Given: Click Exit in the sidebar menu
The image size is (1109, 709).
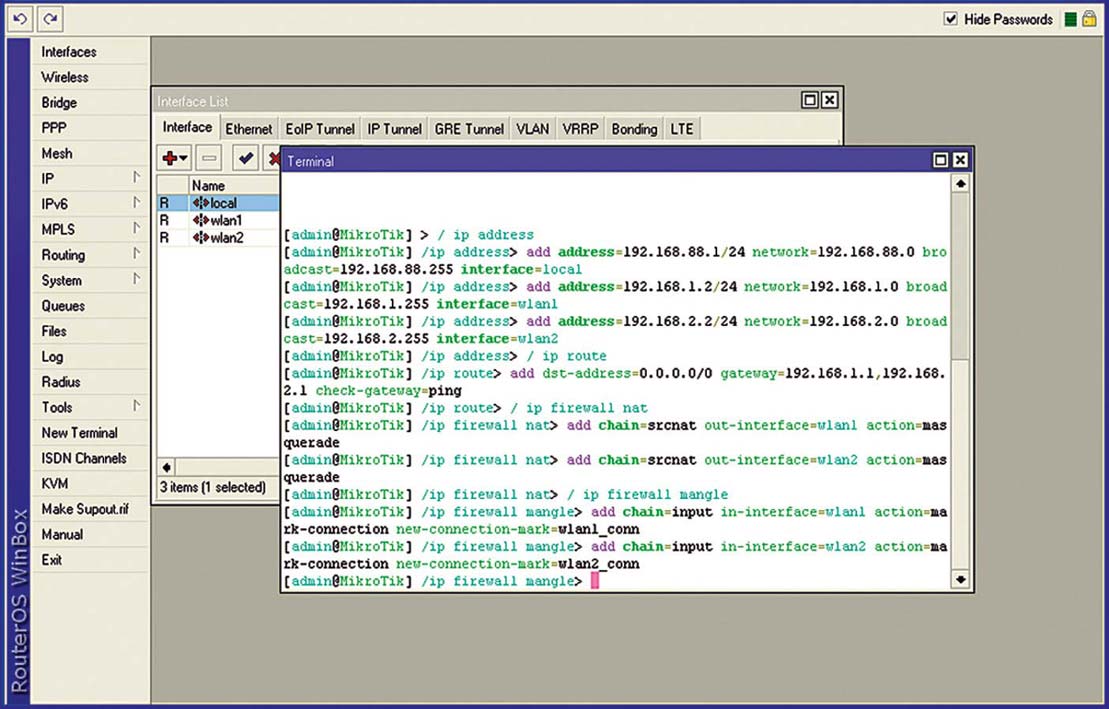Looking at the screenshot, I should (90, 560).
